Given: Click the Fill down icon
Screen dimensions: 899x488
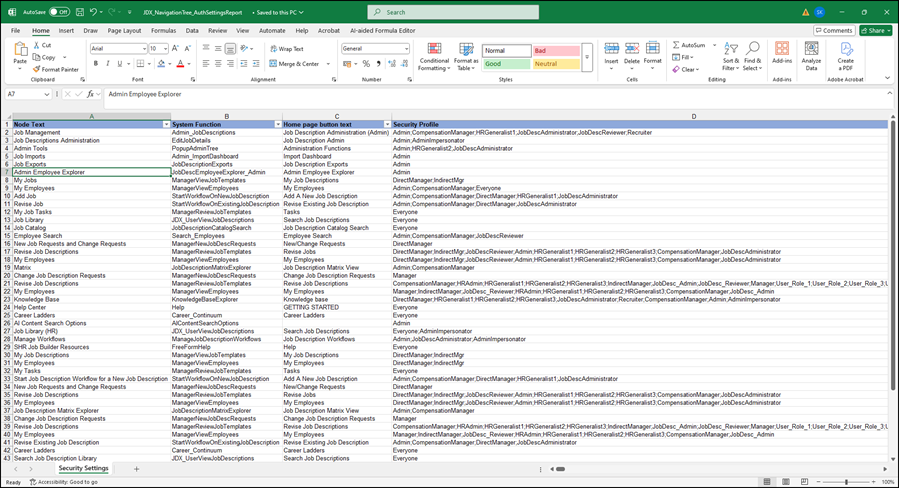Looking at the screenshot, I should [x=676, y=57].
